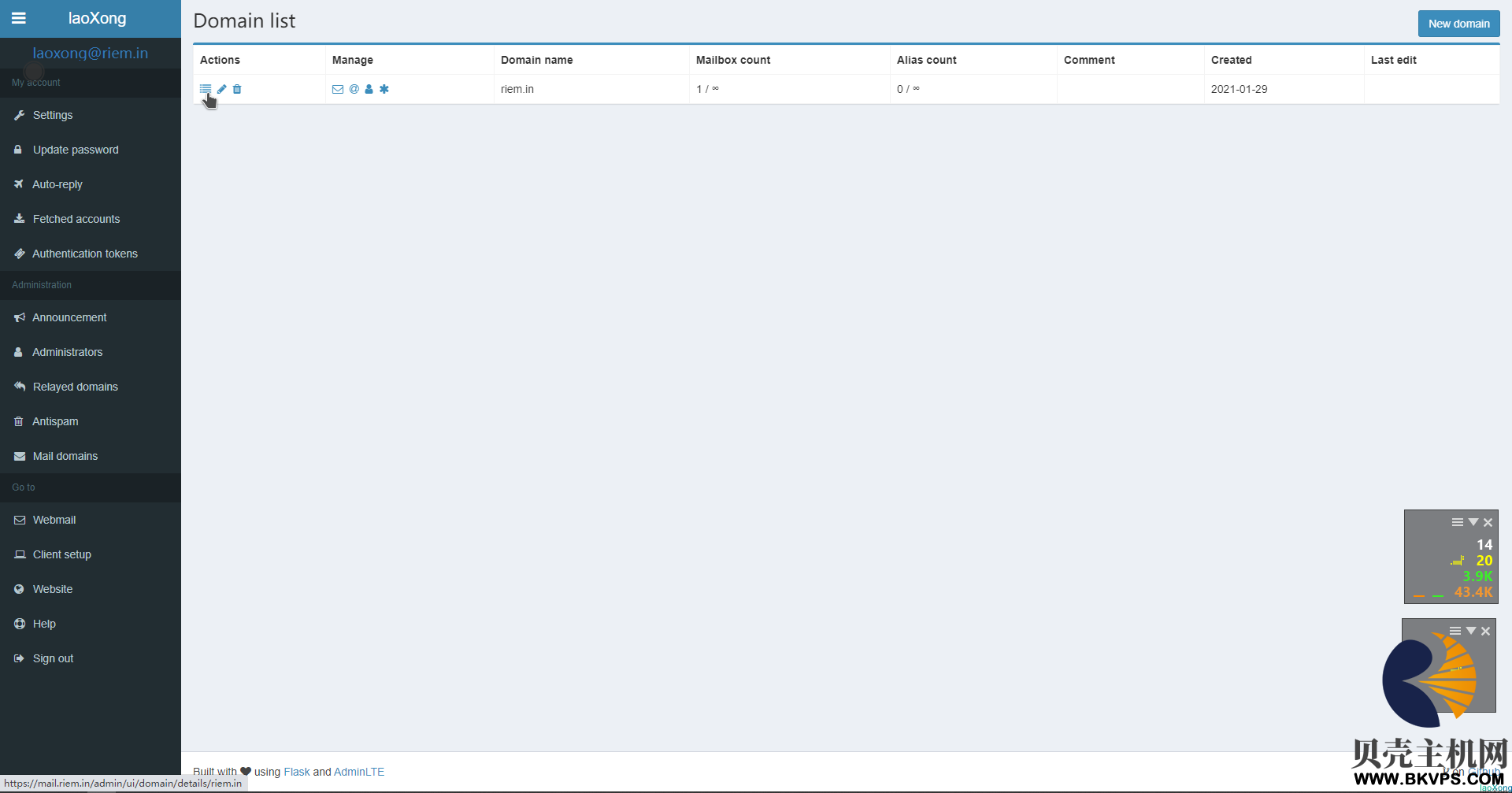Screen dimensions: 1512x793
Task: Open Settings in the sidebar
Action: click(53, 115)
